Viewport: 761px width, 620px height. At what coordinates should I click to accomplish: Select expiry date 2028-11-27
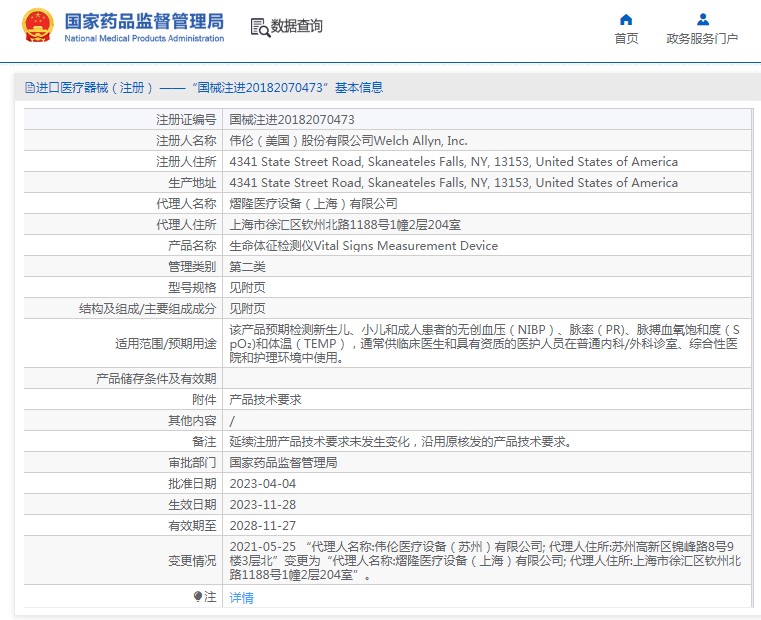click(x=263, y=525)
